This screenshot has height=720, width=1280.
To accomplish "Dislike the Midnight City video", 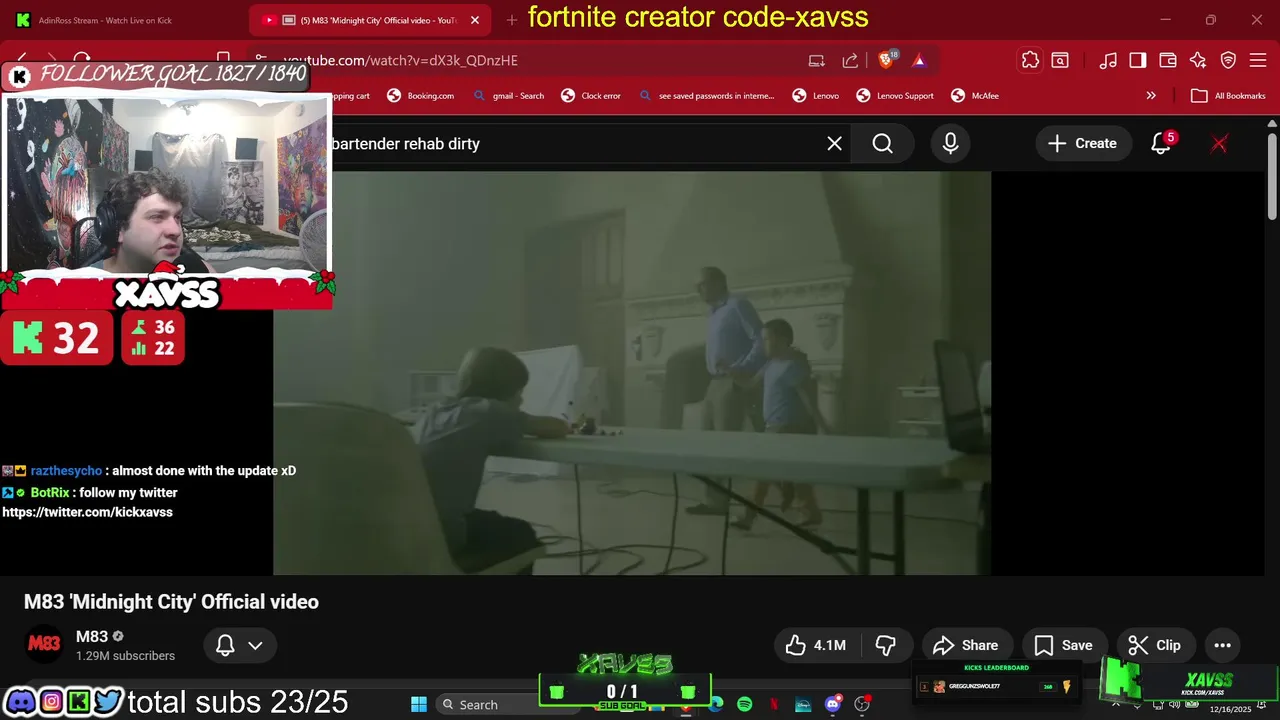I will [886, 645].
